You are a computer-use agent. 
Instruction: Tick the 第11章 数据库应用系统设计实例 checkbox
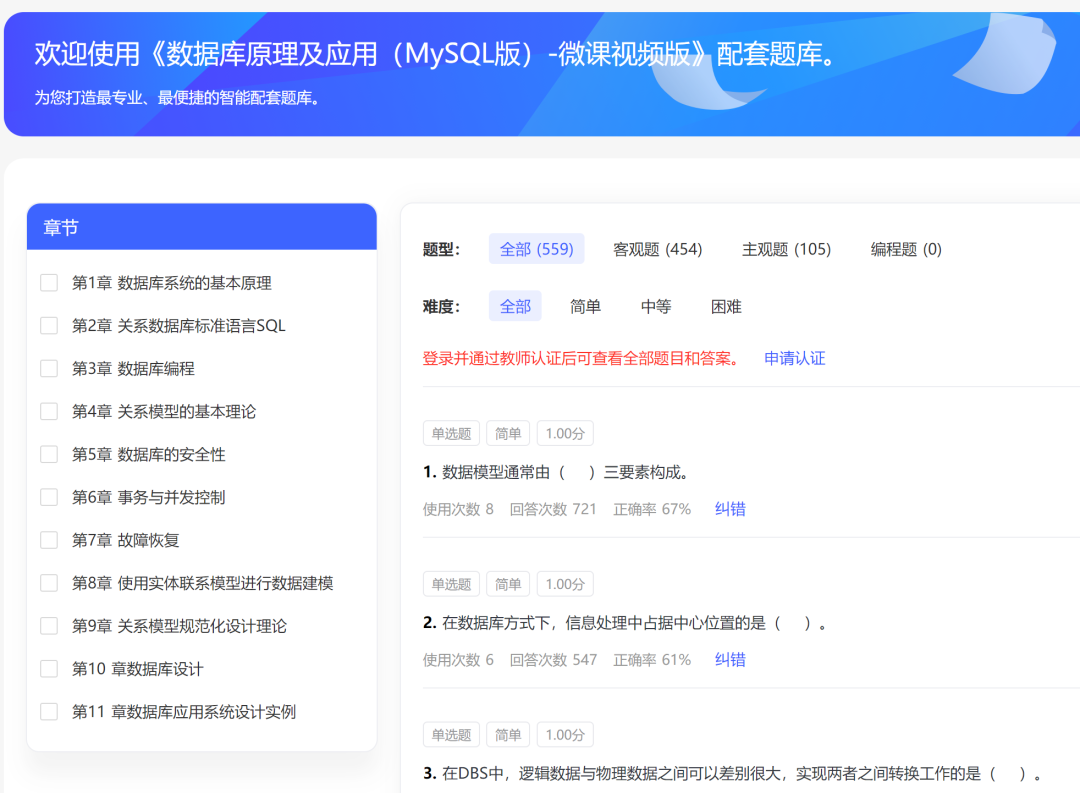coord(49,711)
